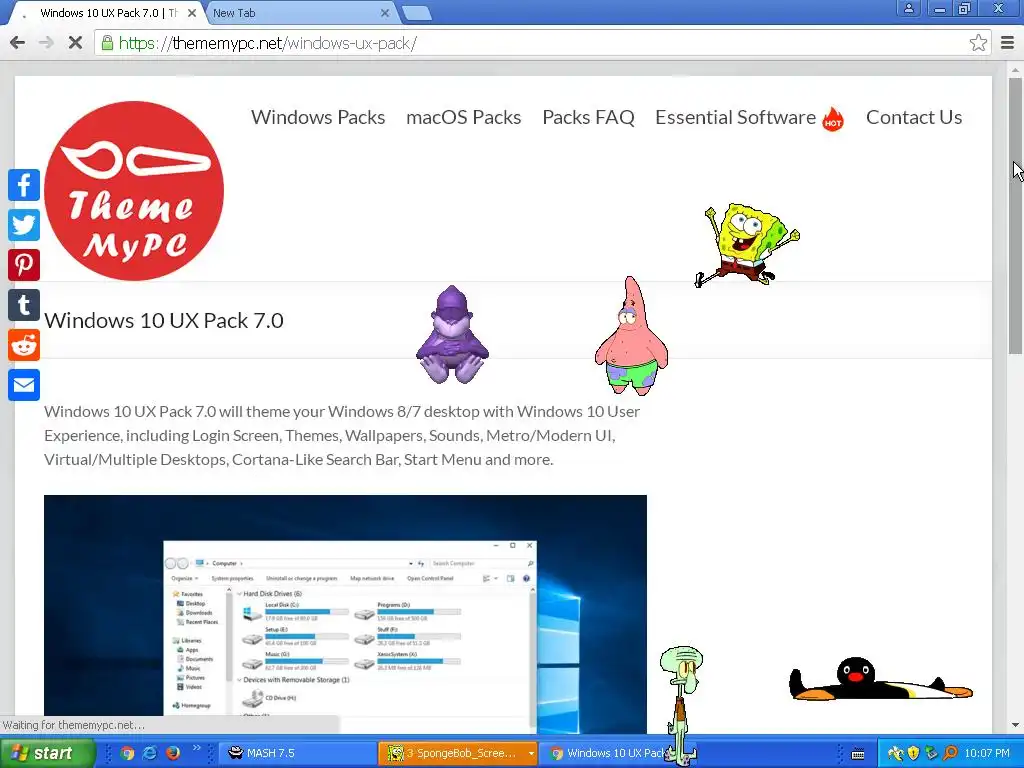Open the Chrome hamburger menu

point(1007,43)
